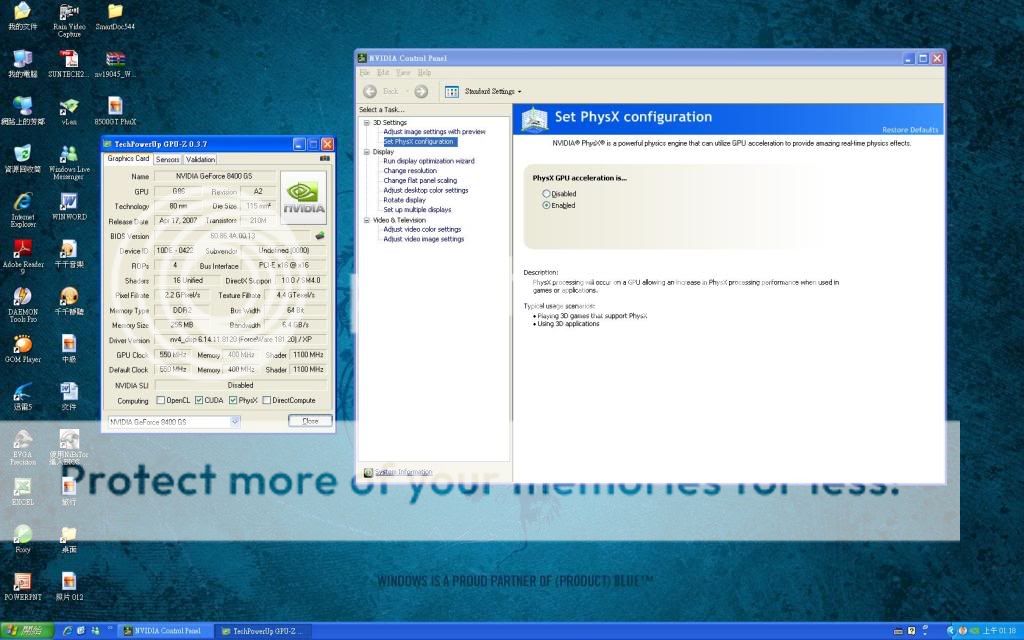Select Change resolution in the task tree
Viewport: 1024px width, 640px height.
tap(410, 171)
